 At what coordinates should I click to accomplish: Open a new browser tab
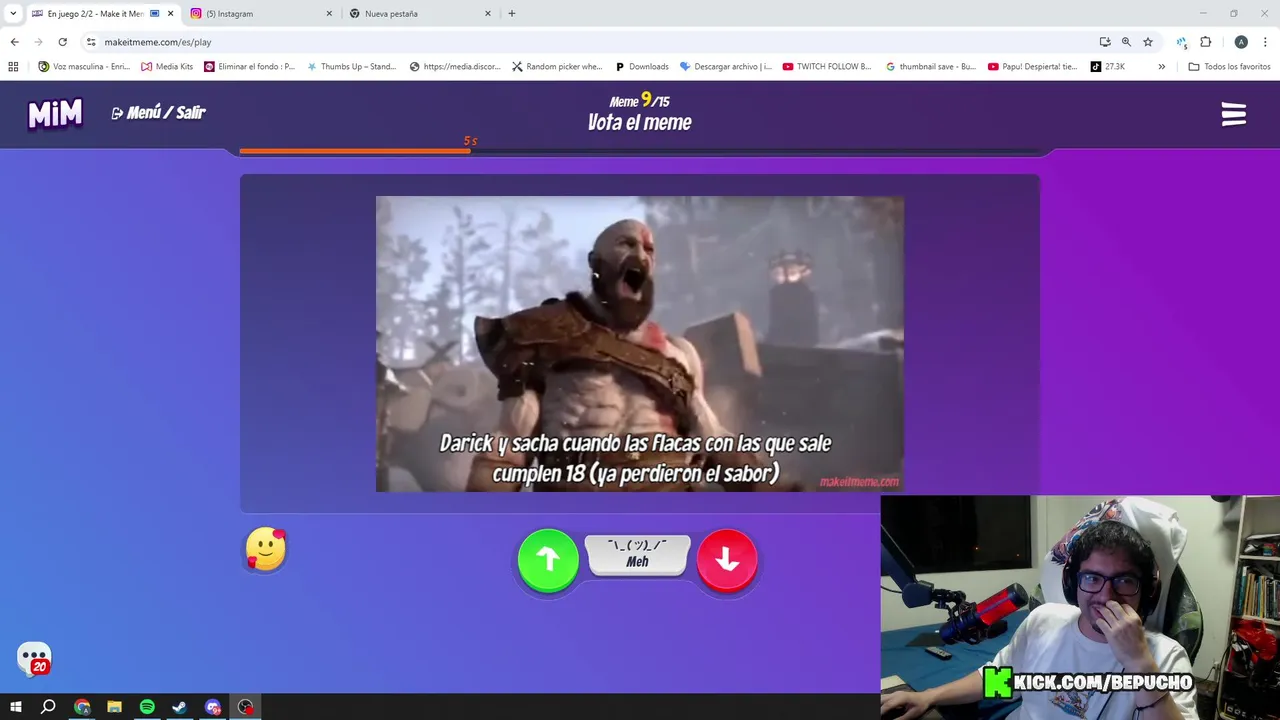pyautogui.click(x=512, y=14)
